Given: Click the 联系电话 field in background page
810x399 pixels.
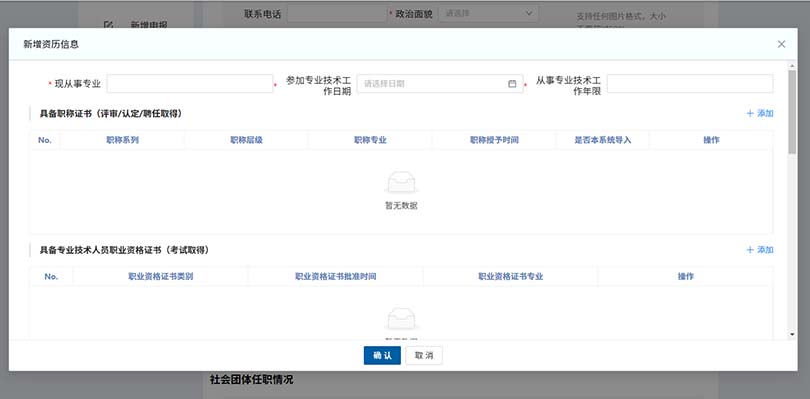Looking at the screenshot, I should click(337, 14).
